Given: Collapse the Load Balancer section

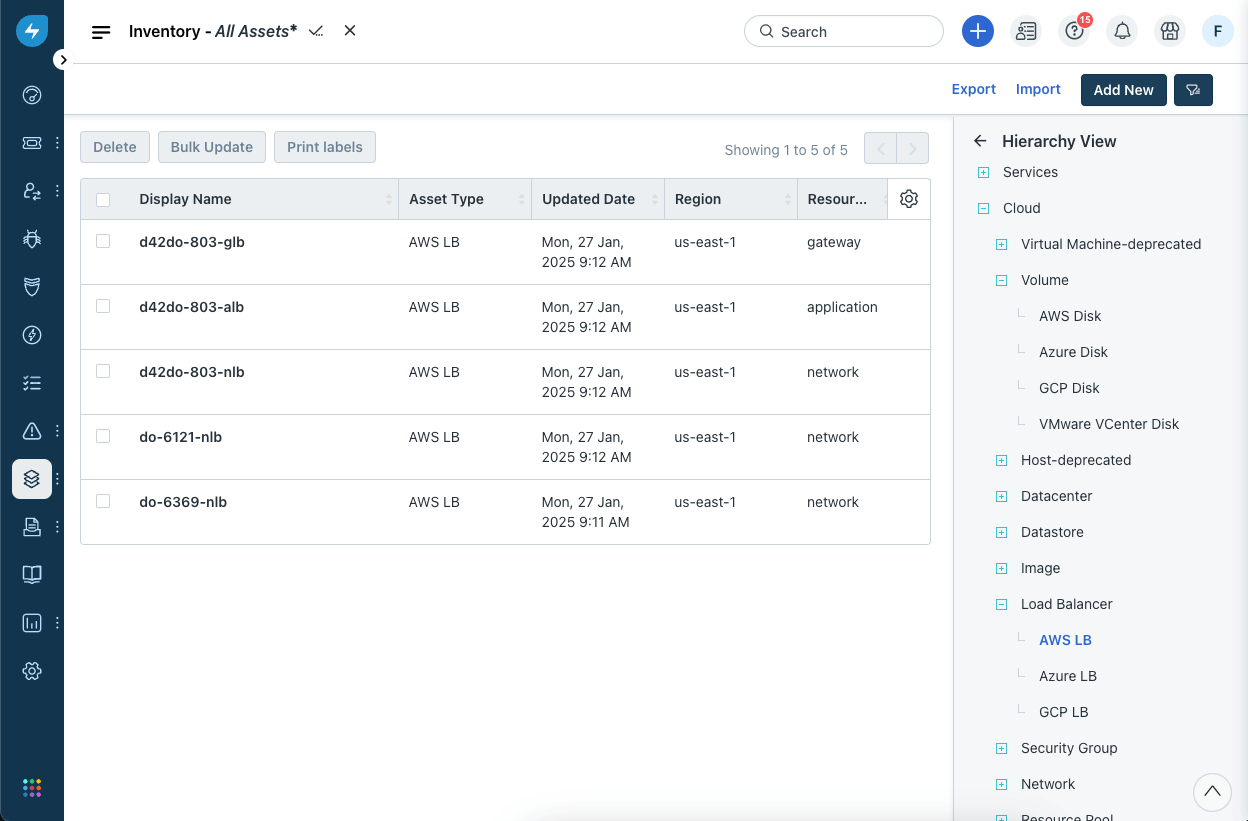Looking at the screenshot, I should coord(1001,604).
